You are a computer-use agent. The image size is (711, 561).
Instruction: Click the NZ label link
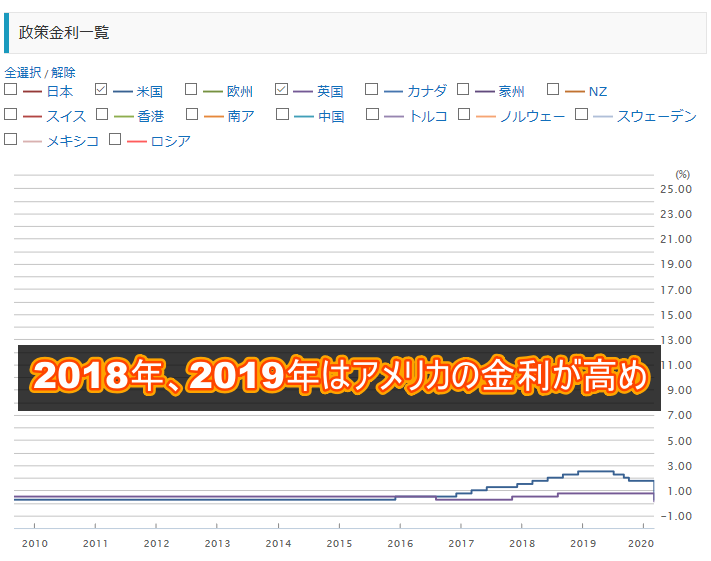pyautogui.click(x=598, y=92)
